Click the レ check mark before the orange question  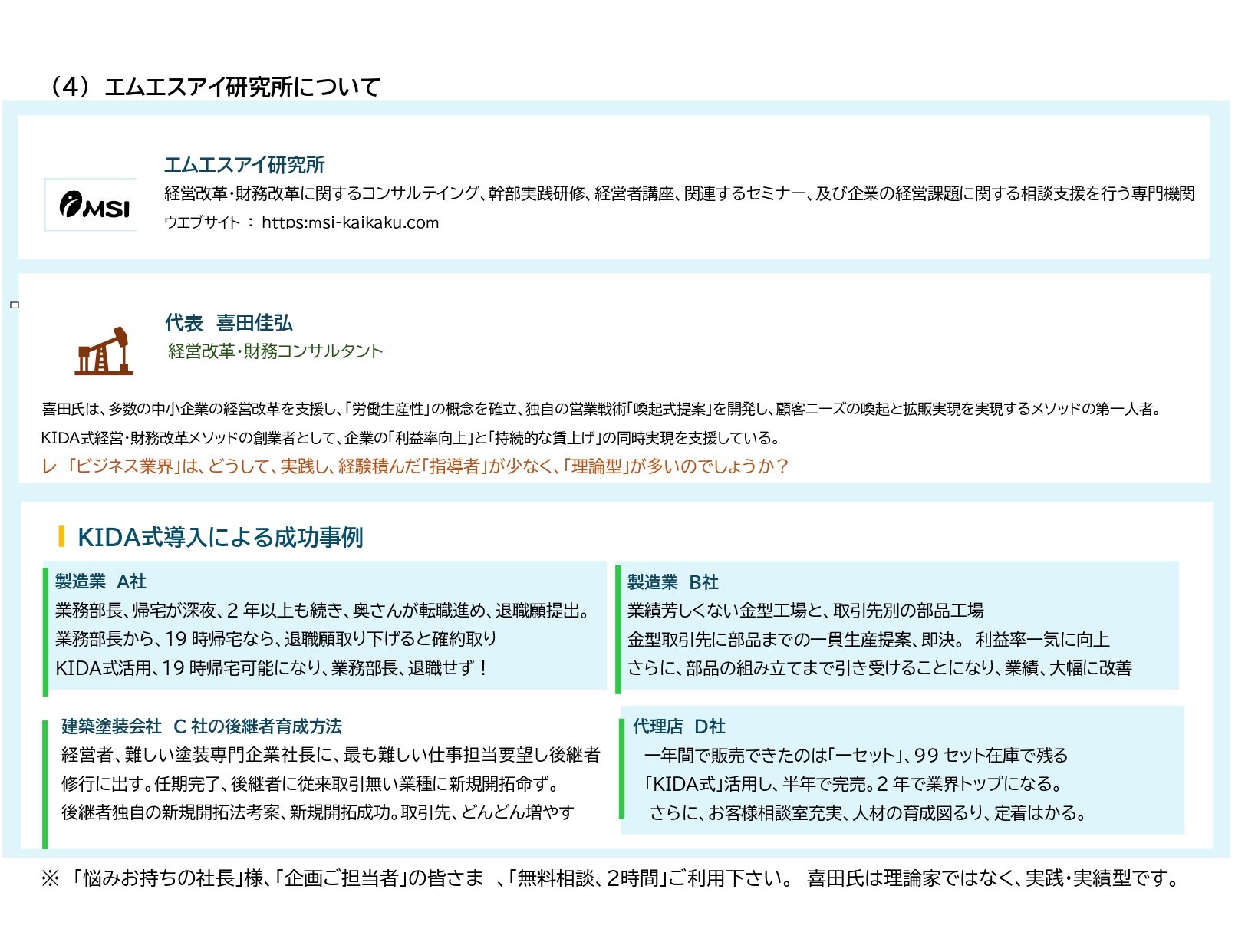tap(49, 466)
